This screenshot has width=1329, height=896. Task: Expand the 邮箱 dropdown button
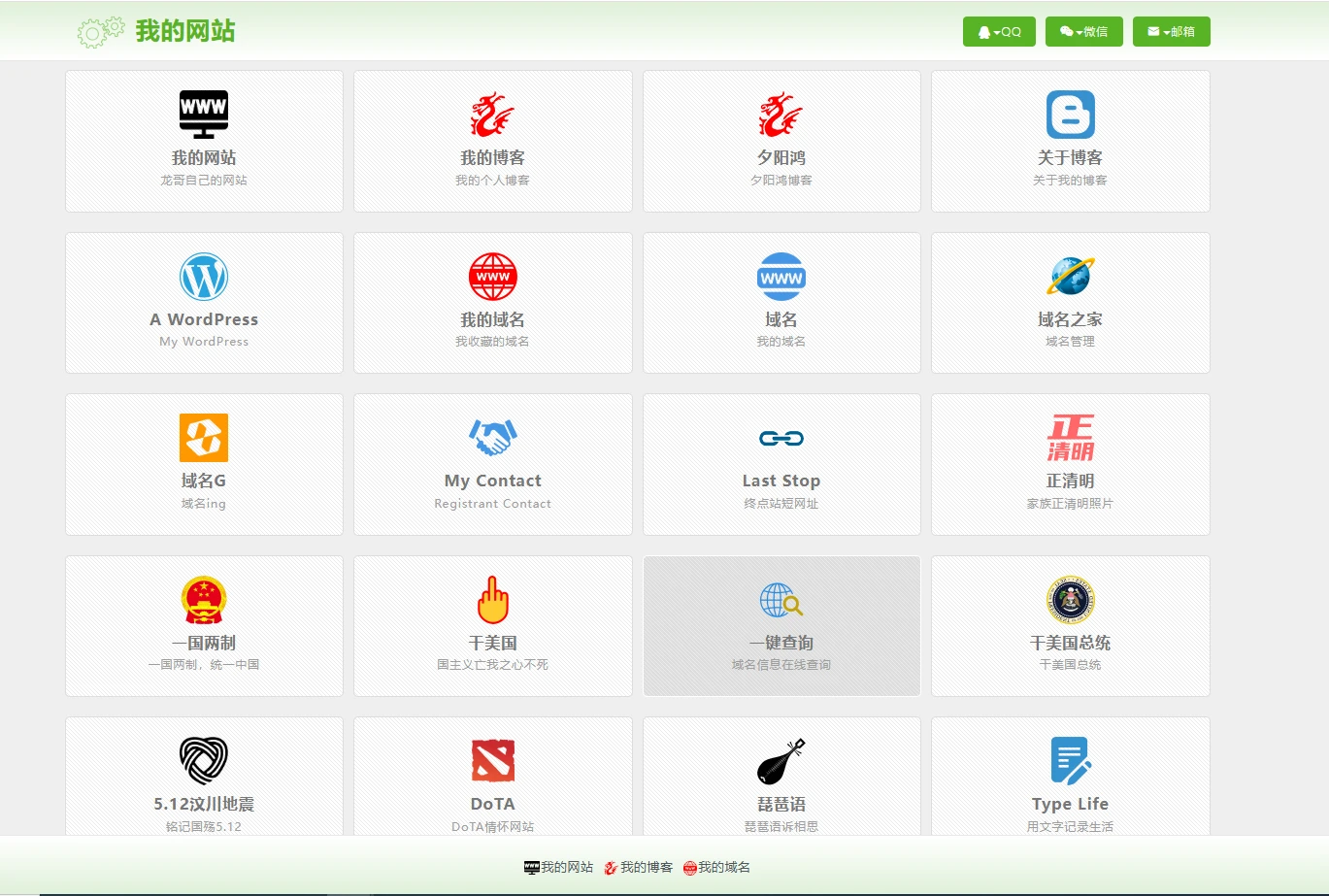point(1171,32)
